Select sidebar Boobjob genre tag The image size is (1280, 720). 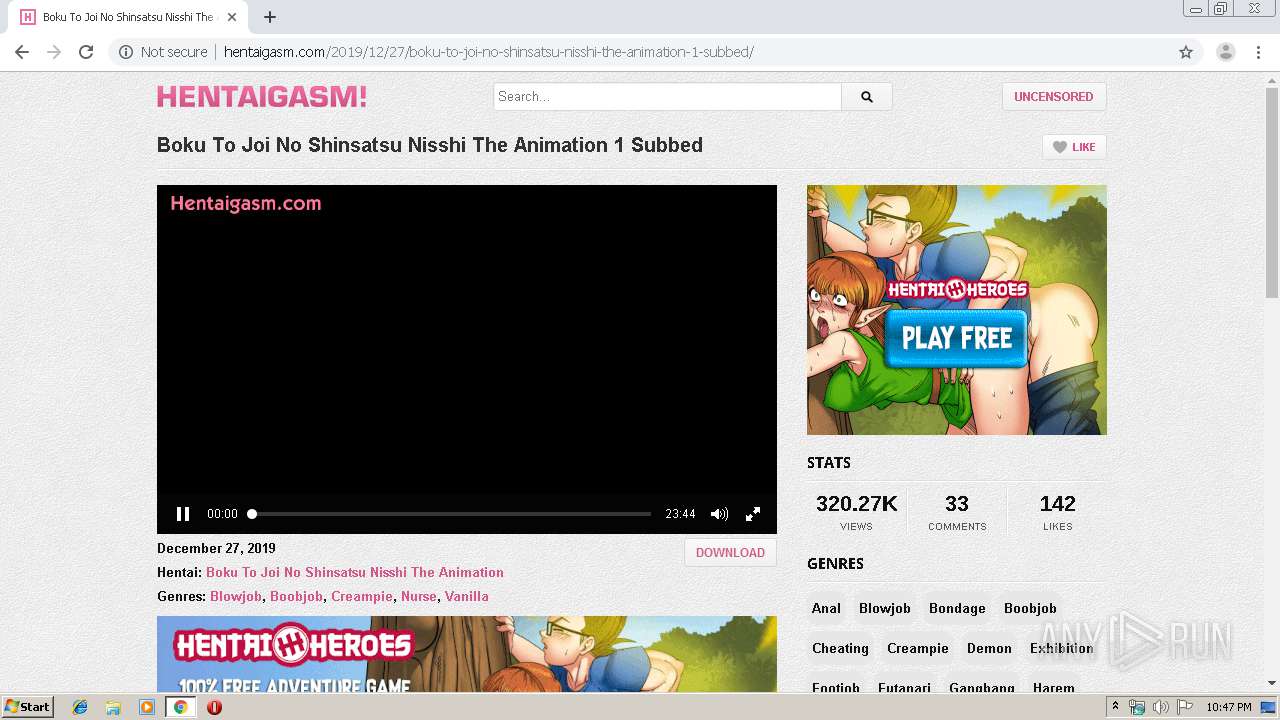[1030, 608]
